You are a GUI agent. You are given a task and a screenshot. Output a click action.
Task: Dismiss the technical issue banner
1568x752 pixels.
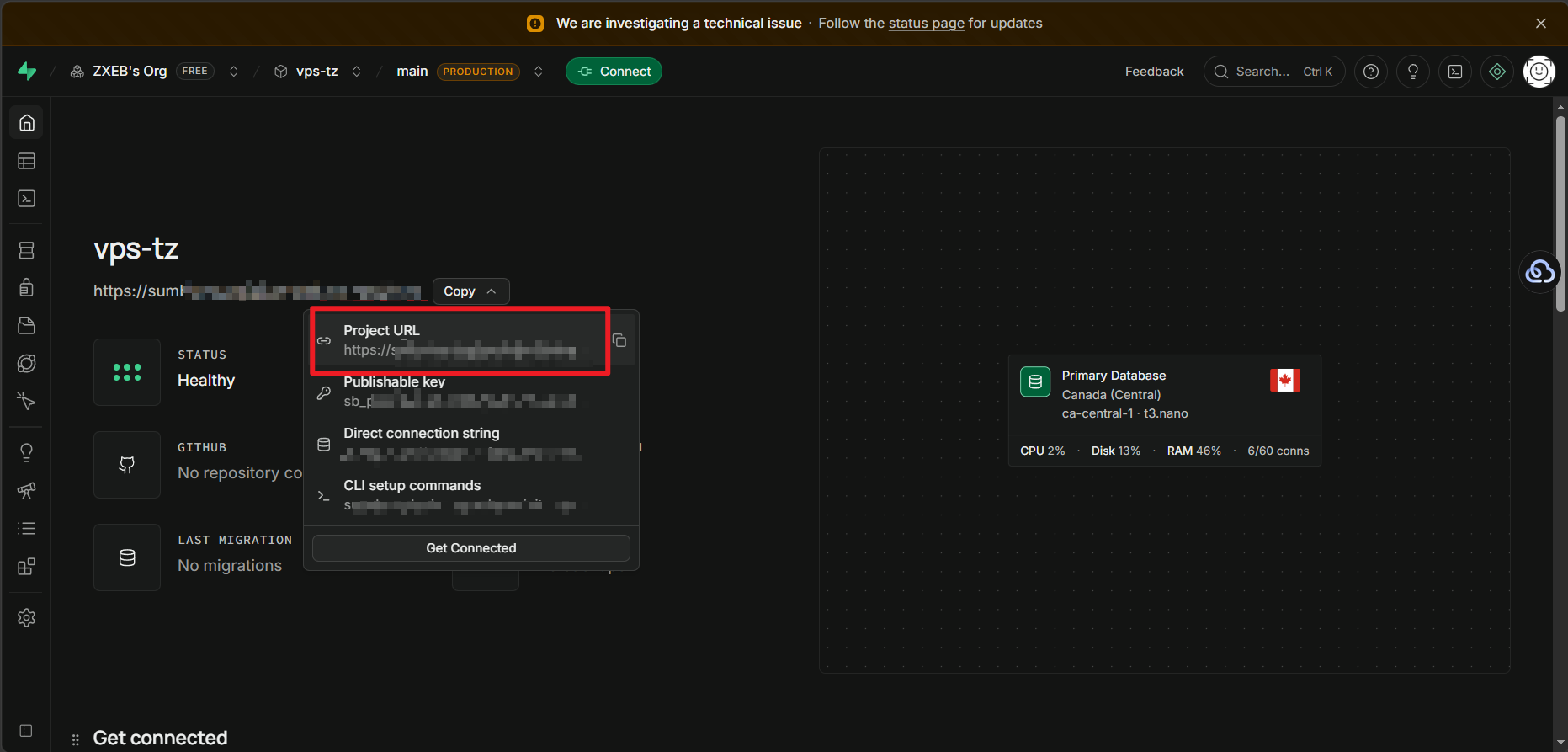(1541, 24)
